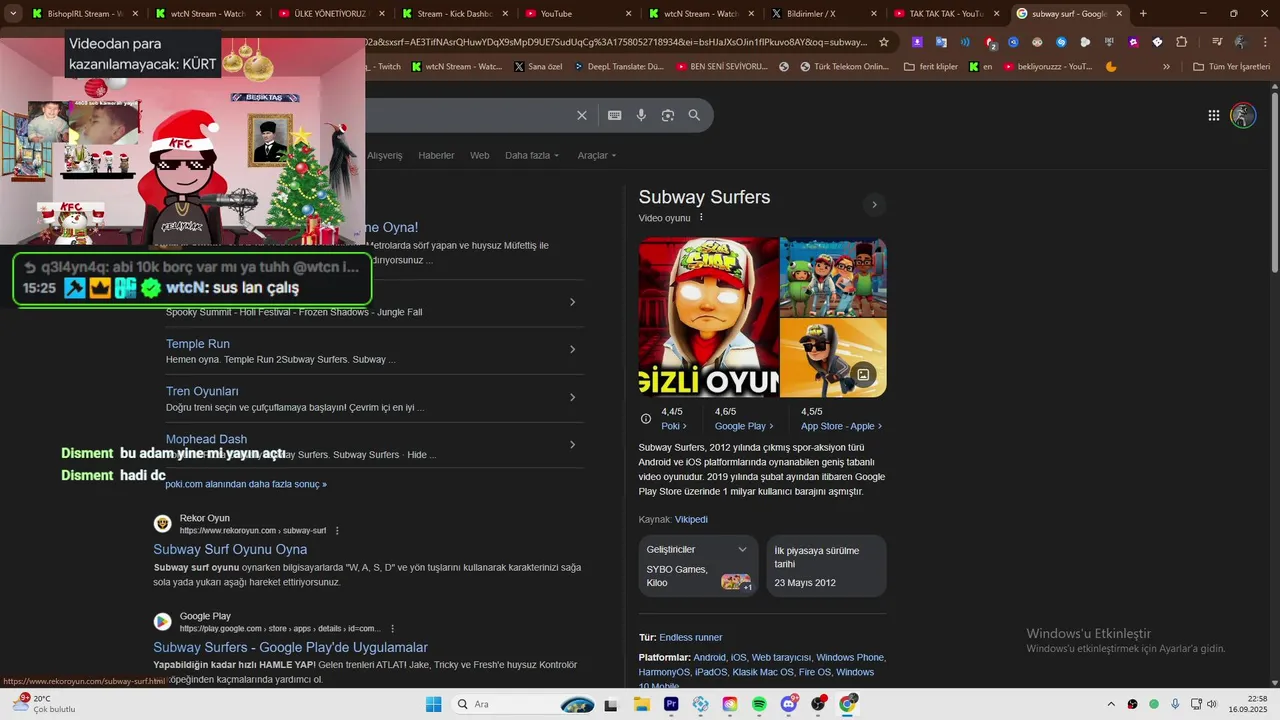The width and height of the screenshot is (1280, 720).
Task: Open a new browser tab
Action: pos(1143,14)
